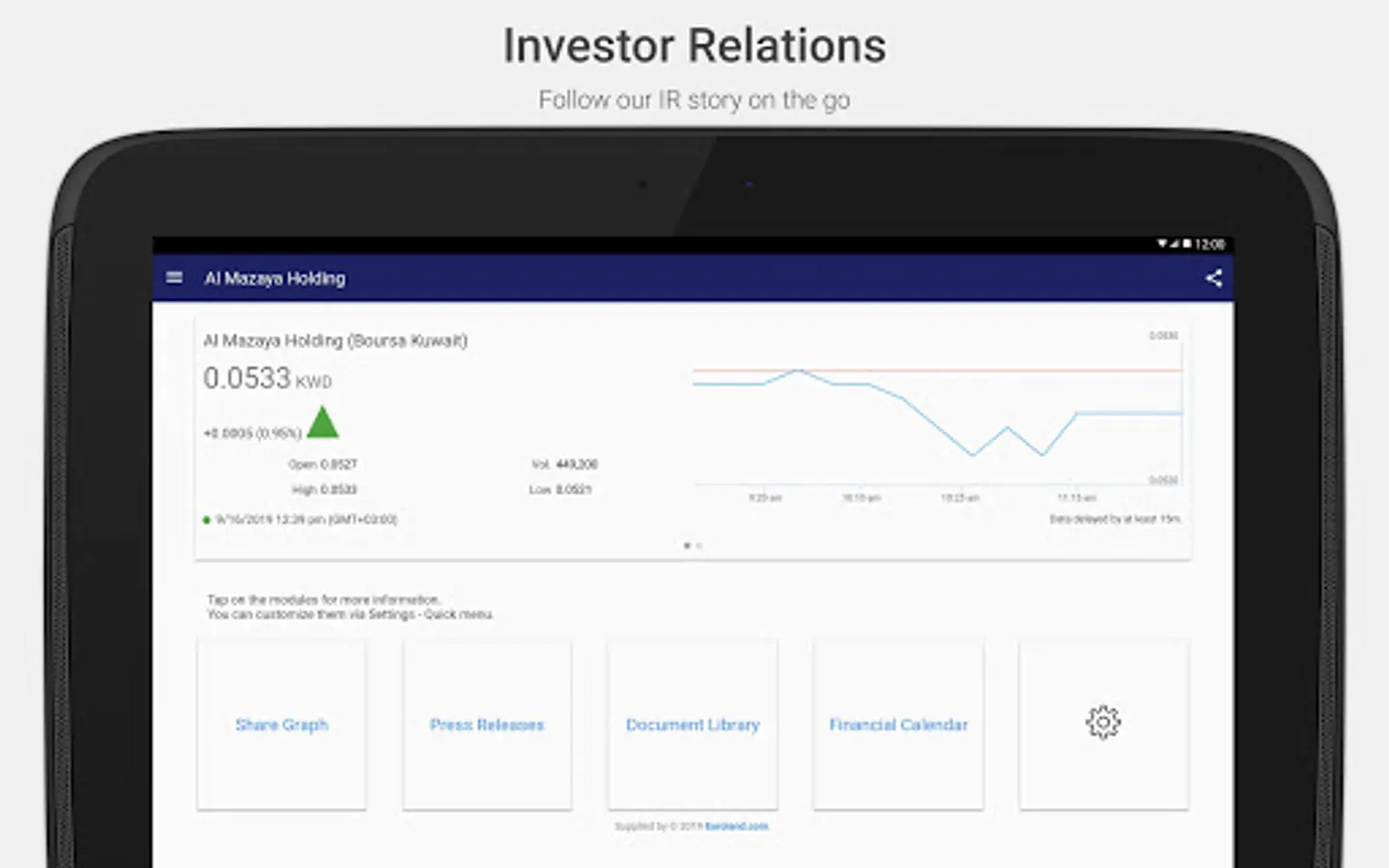1389x868 pixels.
Task: Tap the Al Mazaya Holding (Boursa Kuwait) label
Action: click(x=336, y=340)
